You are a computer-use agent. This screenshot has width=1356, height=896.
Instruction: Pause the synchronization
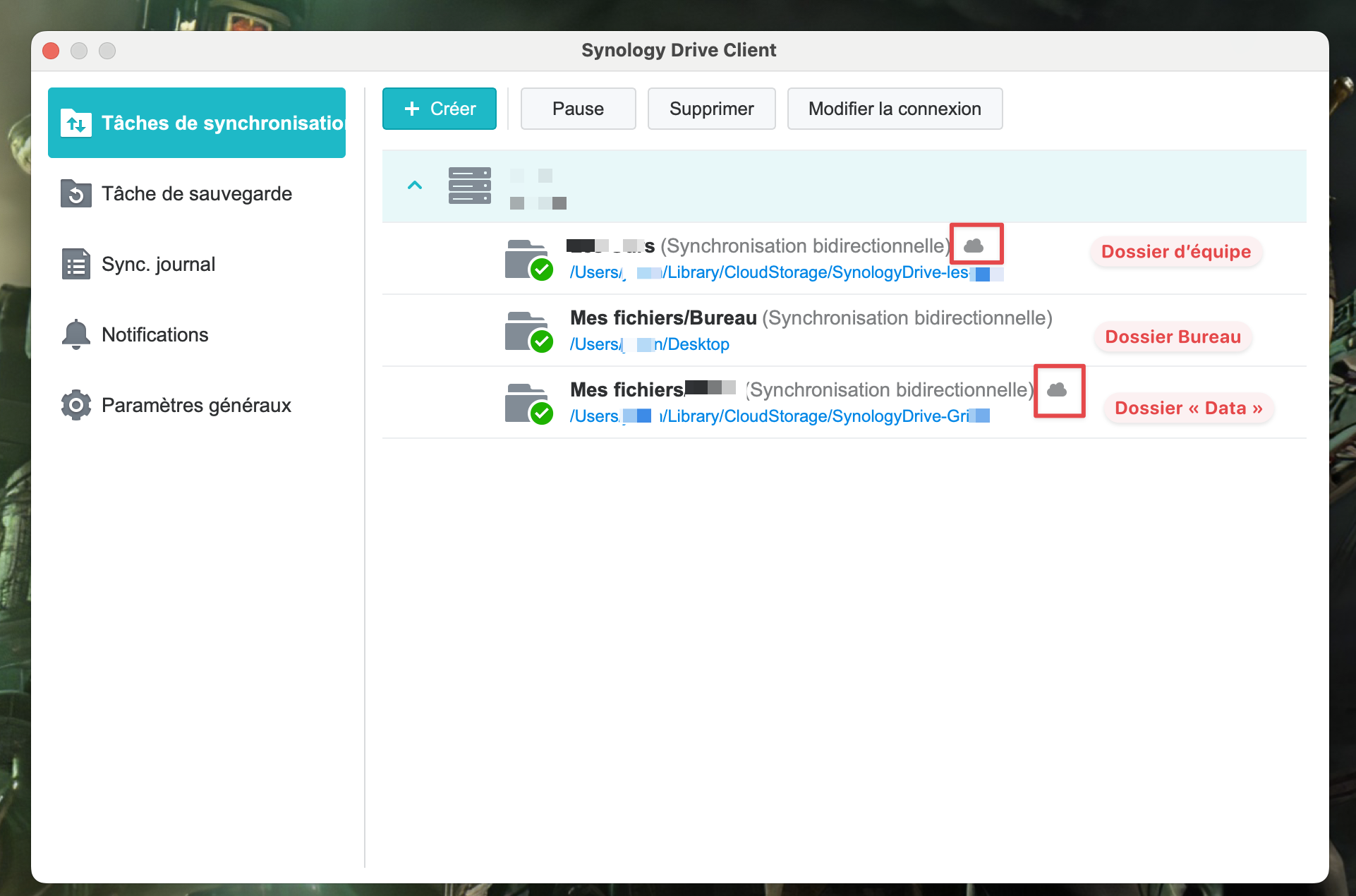(x=578, y=109)
